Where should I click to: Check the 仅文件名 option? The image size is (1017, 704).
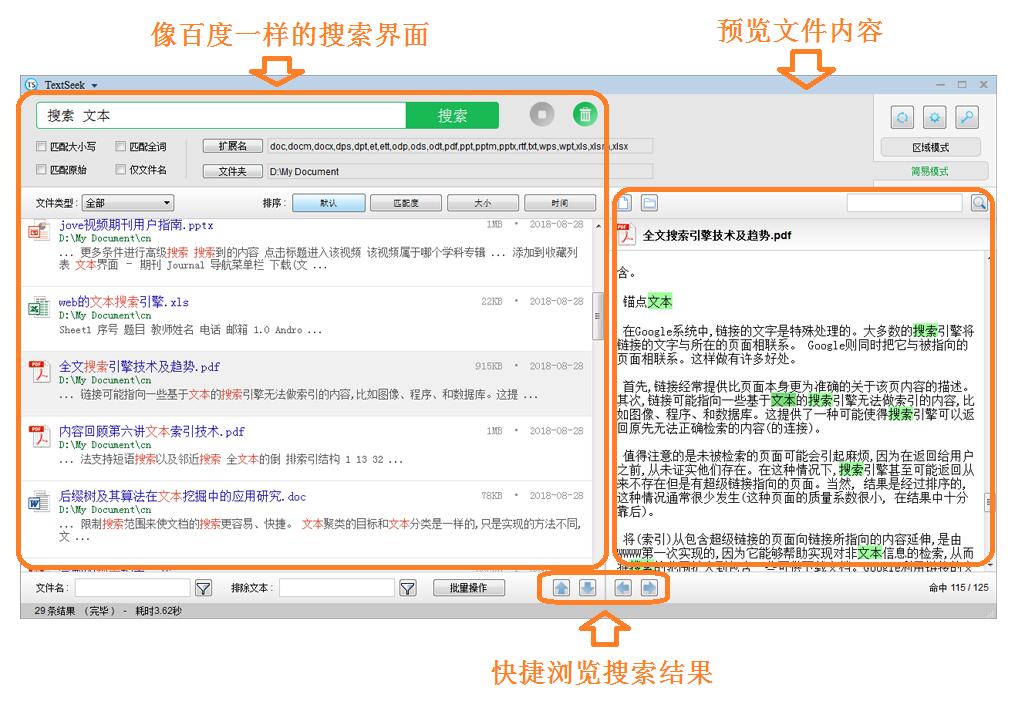point(121,170)
